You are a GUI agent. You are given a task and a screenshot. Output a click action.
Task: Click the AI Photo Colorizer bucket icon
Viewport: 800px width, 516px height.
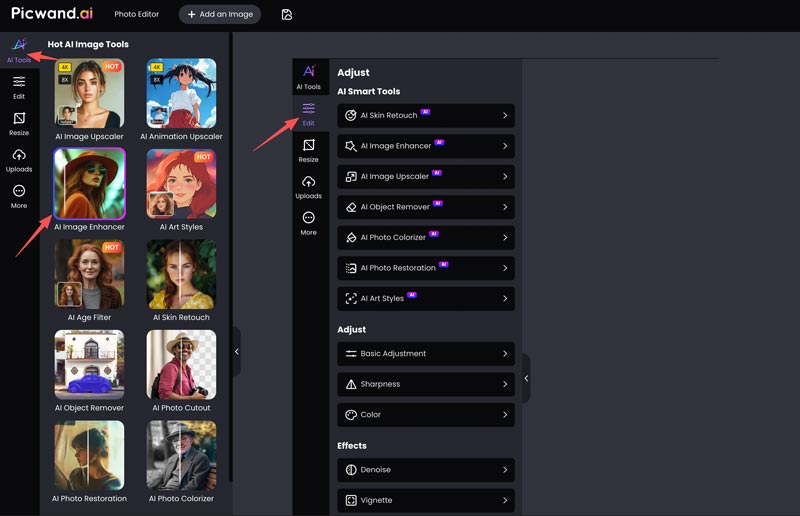(x=351, y=237)
